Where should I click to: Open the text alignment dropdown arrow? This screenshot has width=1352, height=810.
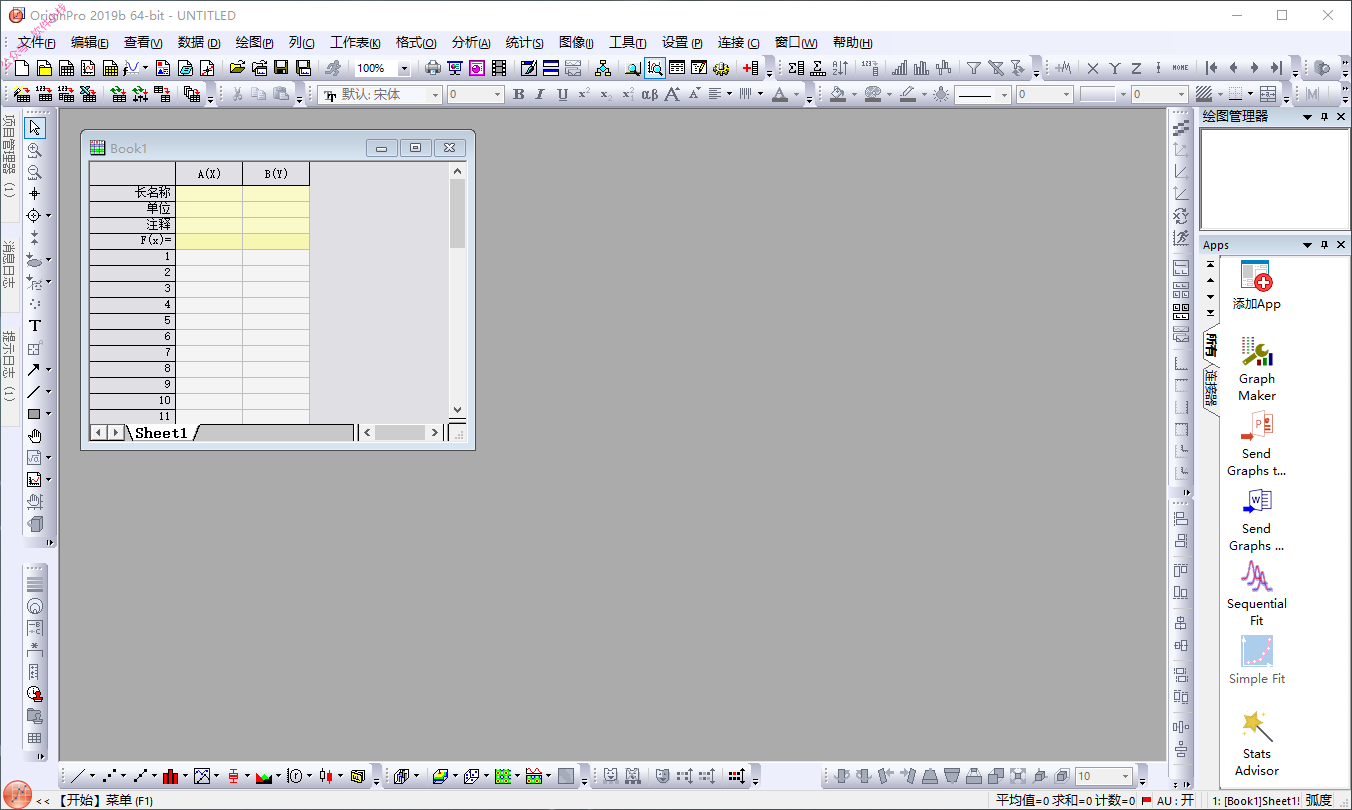730,94
